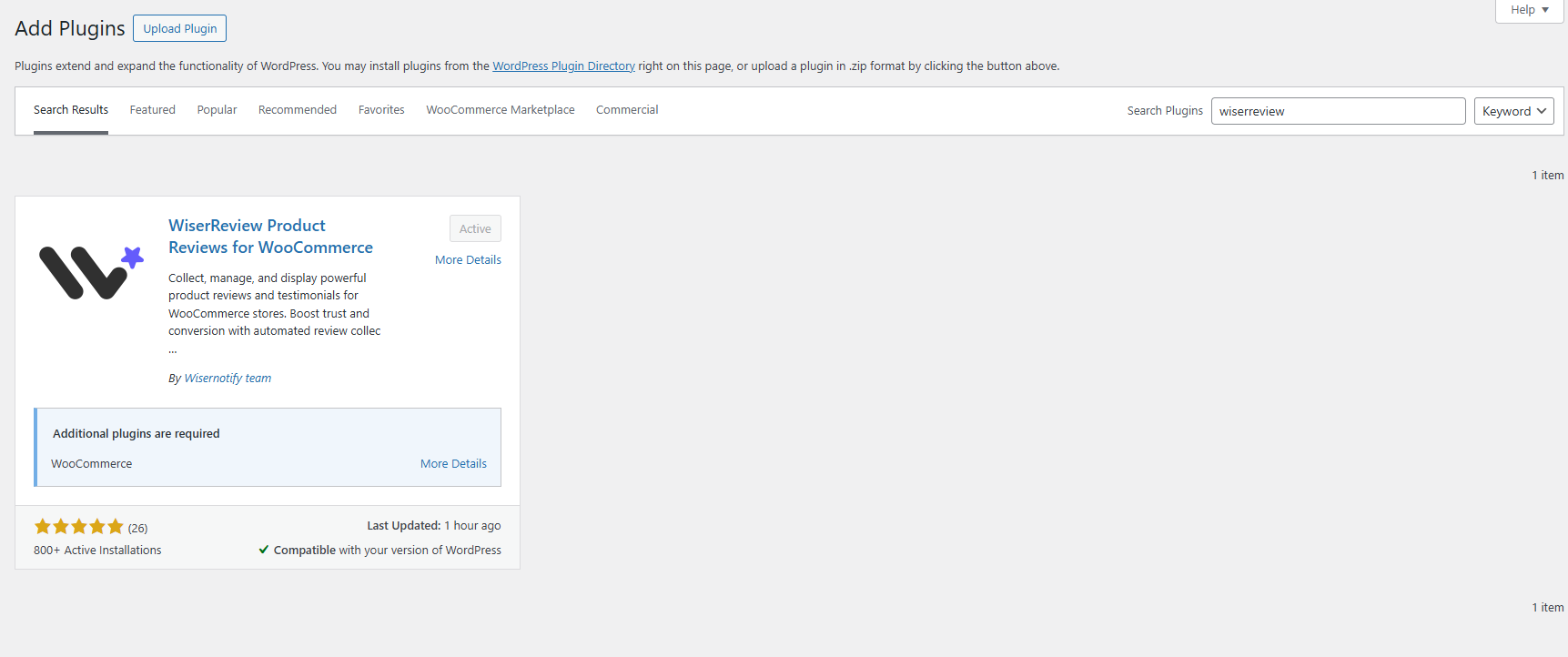Viewport: 1568px width, 657px height.
Task: Click the WooCommerce required plugin name
Action: 91,464
